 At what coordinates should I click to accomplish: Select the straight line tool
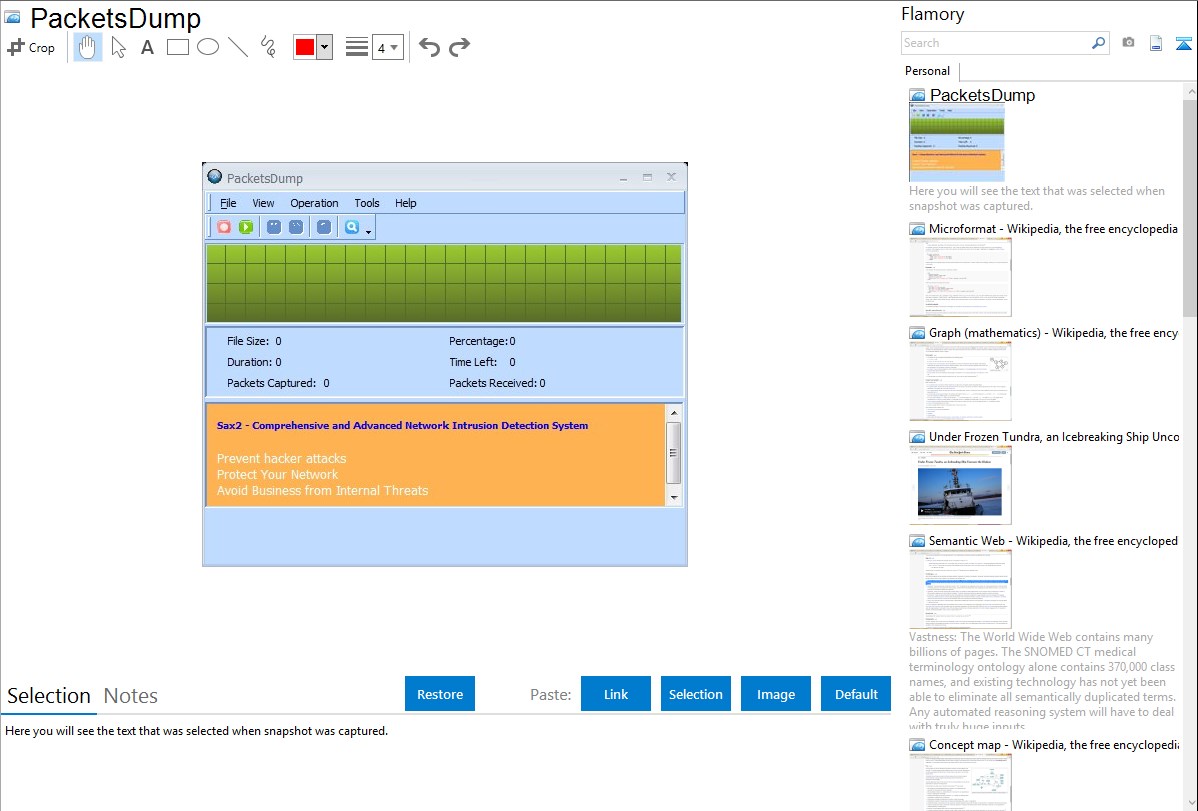238,47
